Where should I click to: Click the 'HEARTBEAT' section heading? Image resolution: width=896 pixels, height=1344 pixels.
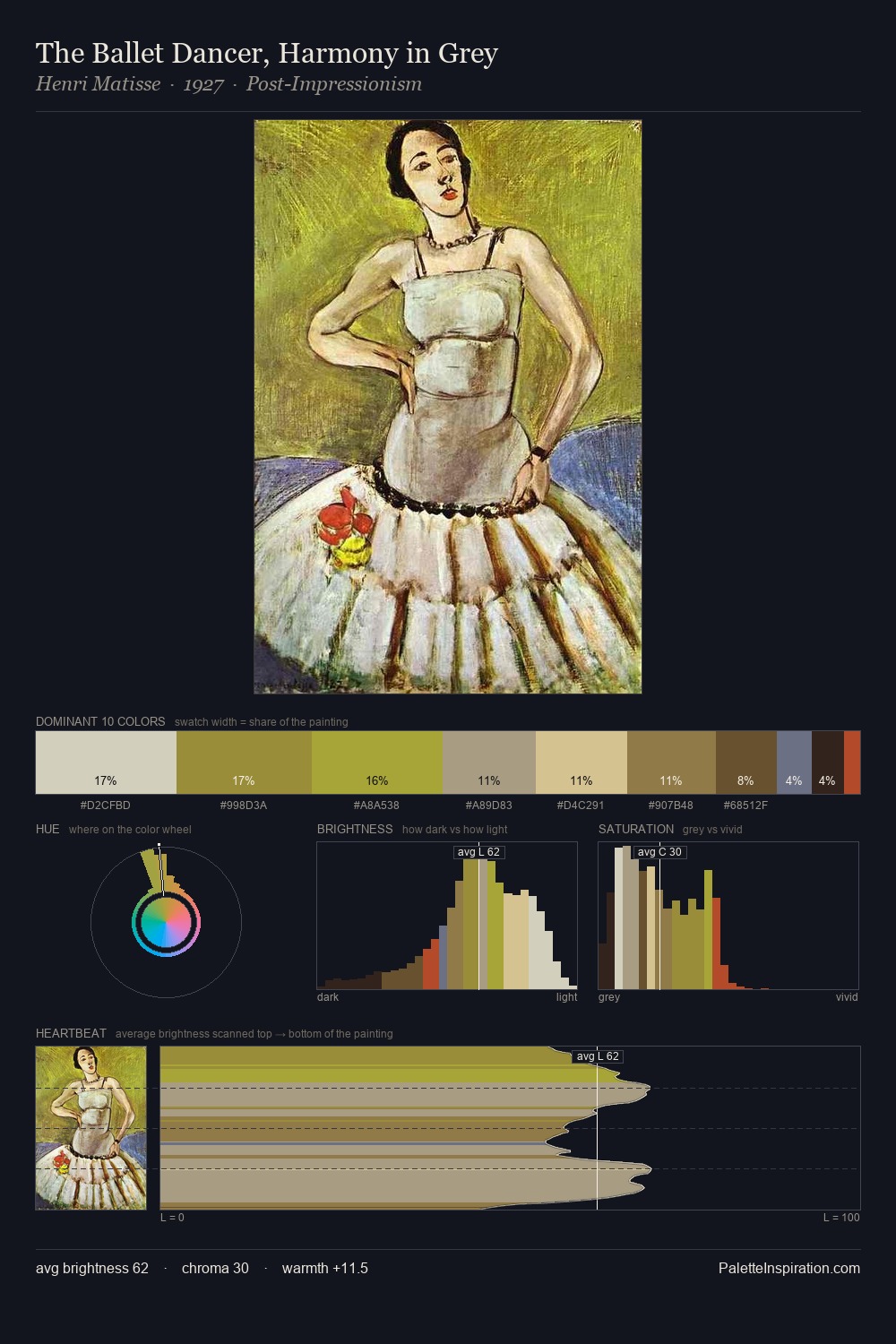tap(71, 1033)
